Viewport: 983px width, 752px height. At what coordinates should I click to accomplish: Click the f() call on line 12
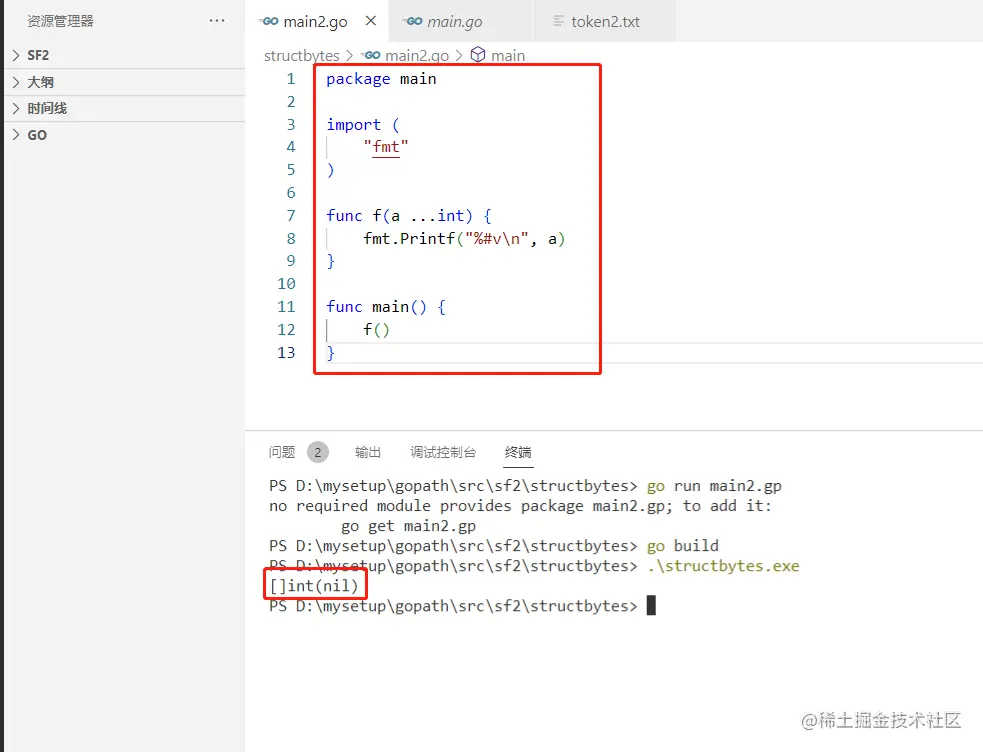click(376, 330)
